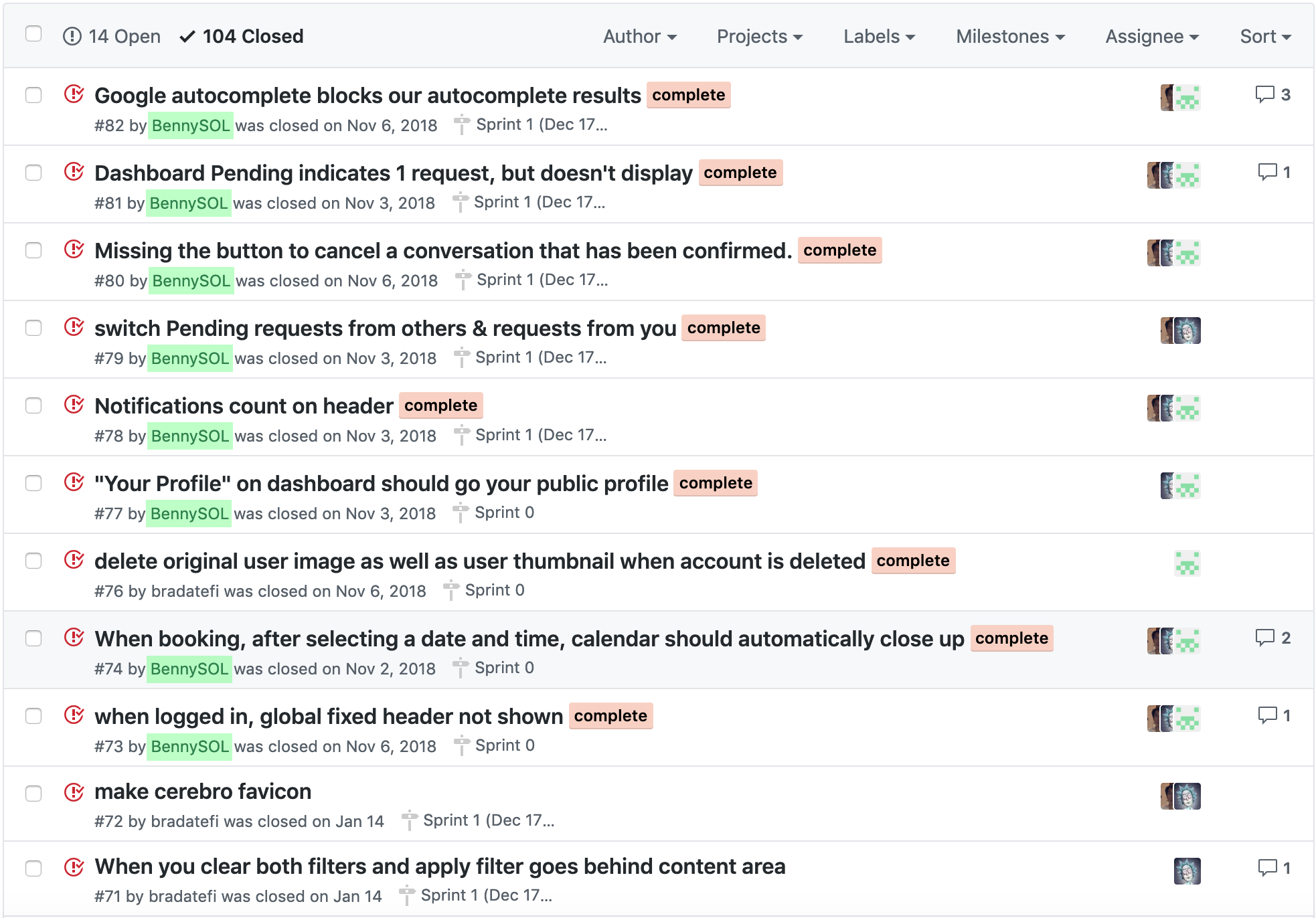Screen dimensions: 1316x918
Task: Click the closed-issue icon for 'Notifications count on header'
Action: coord(74,405)
